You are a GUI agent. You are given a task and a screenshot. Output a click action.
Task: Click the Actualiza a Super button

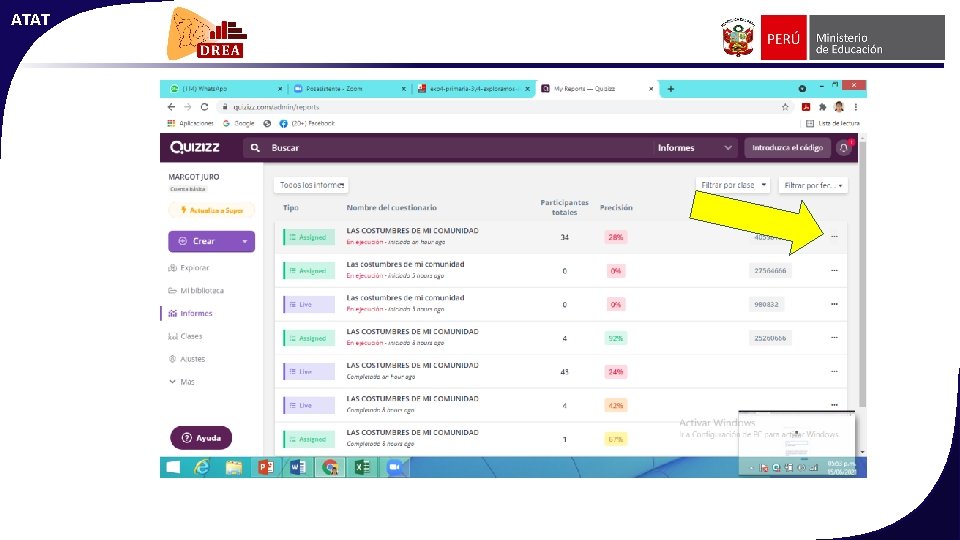[212, 210]
